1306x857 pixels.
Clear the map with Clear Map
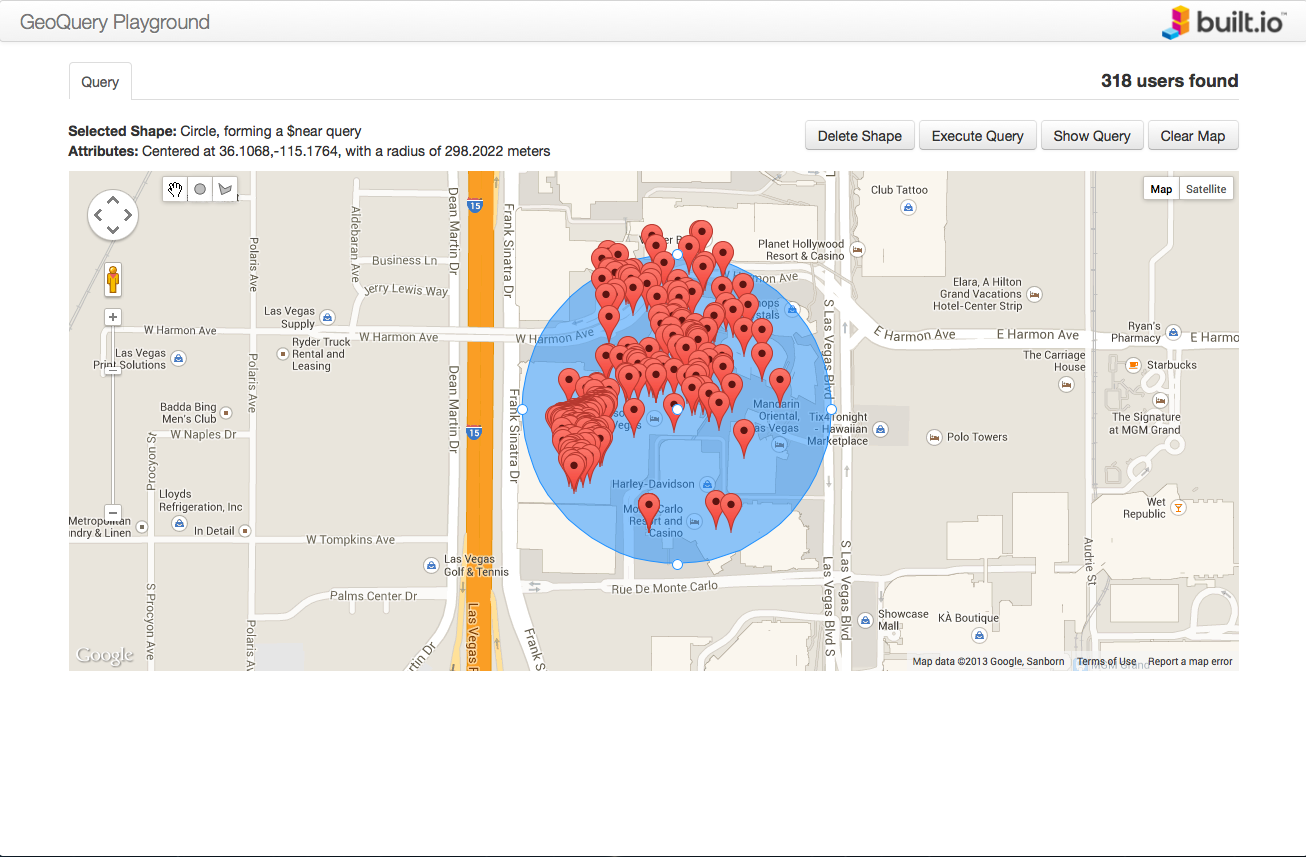tap(1193, 135)
